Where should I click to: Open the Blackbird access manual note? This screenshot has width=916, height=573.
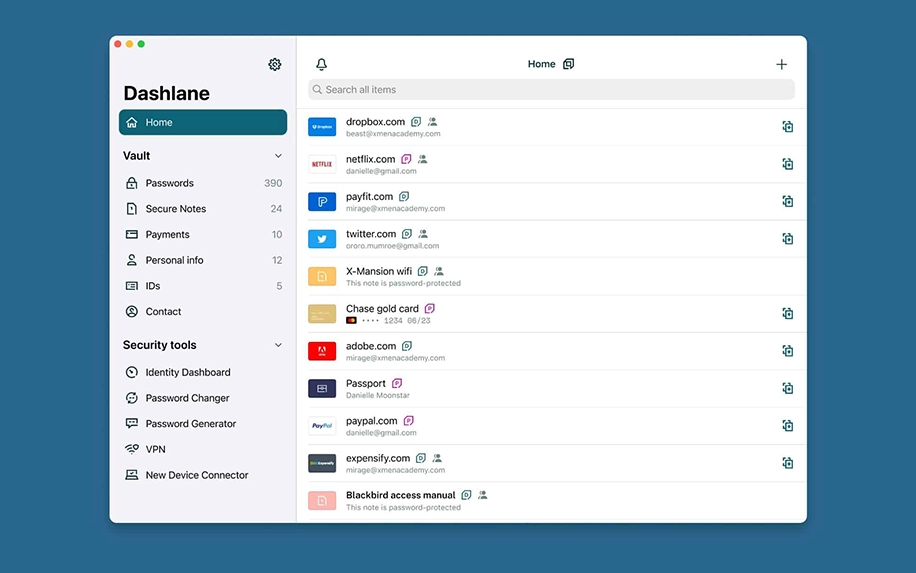(x=551, y=501)
